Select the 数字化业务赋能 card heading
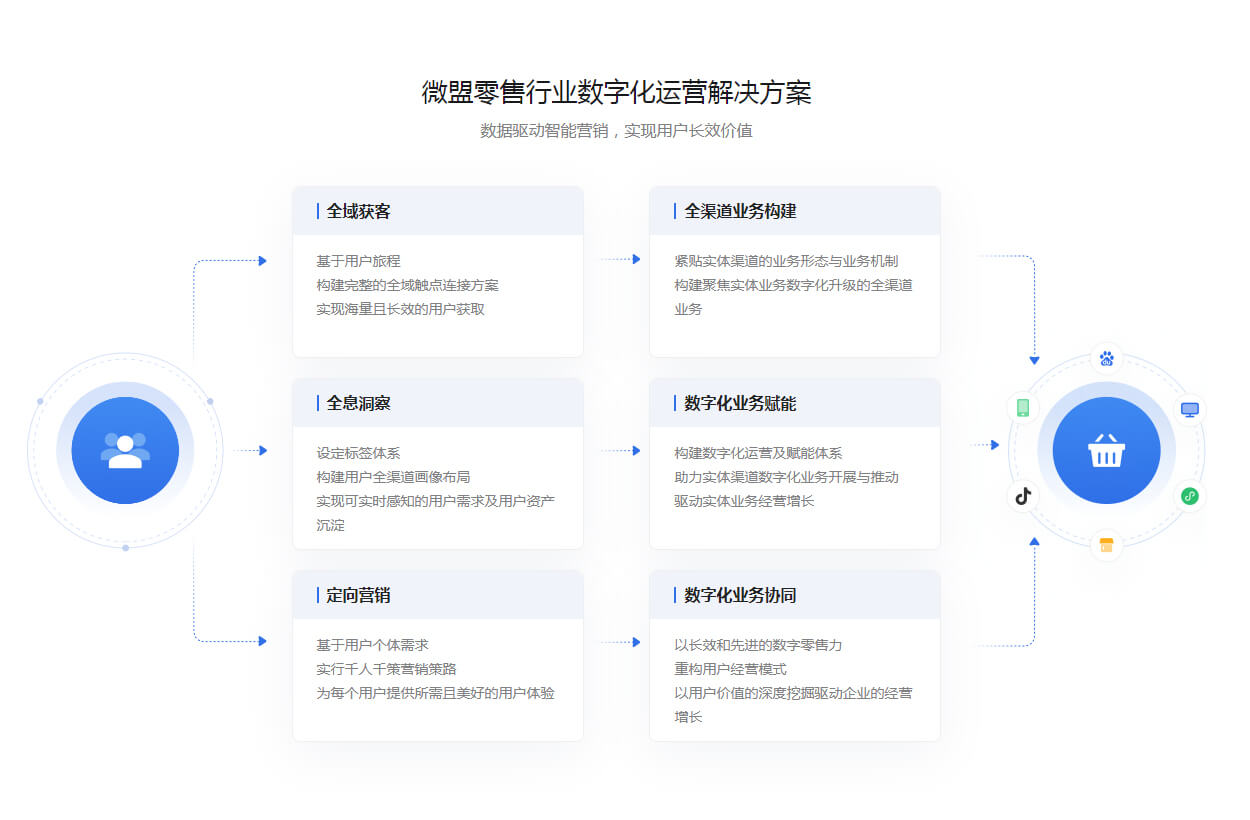This screenshot has height=820, width=1250. (740, 403)
